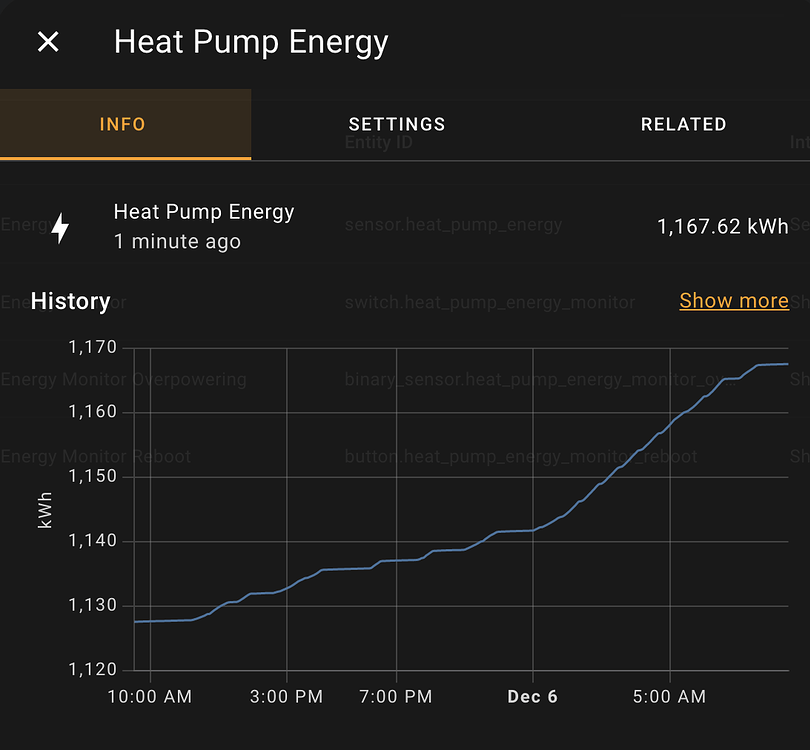Click the 10:00 AM time label
The height and width of the screenshot is (750, 810).
click(150, 697)
